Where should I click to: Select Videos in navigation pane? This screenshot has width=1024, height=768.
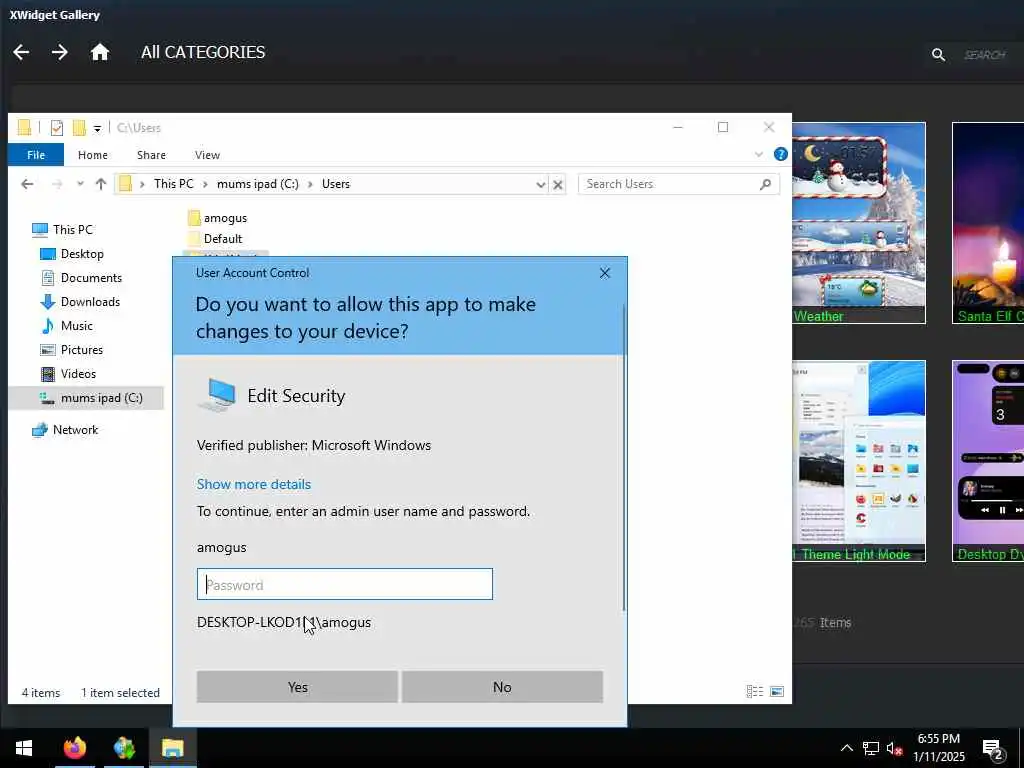pos(78,374)
